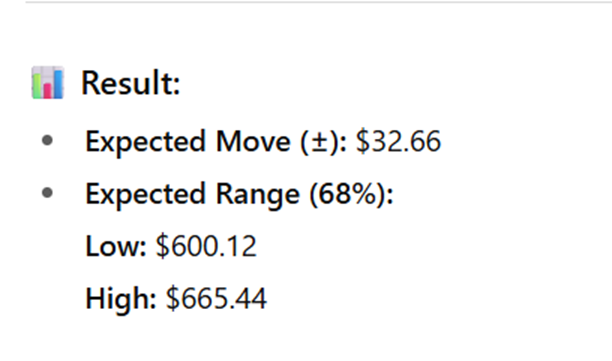Click the blue bar in chart icon
The image size is (612, 361).
(x=58, y=84)
